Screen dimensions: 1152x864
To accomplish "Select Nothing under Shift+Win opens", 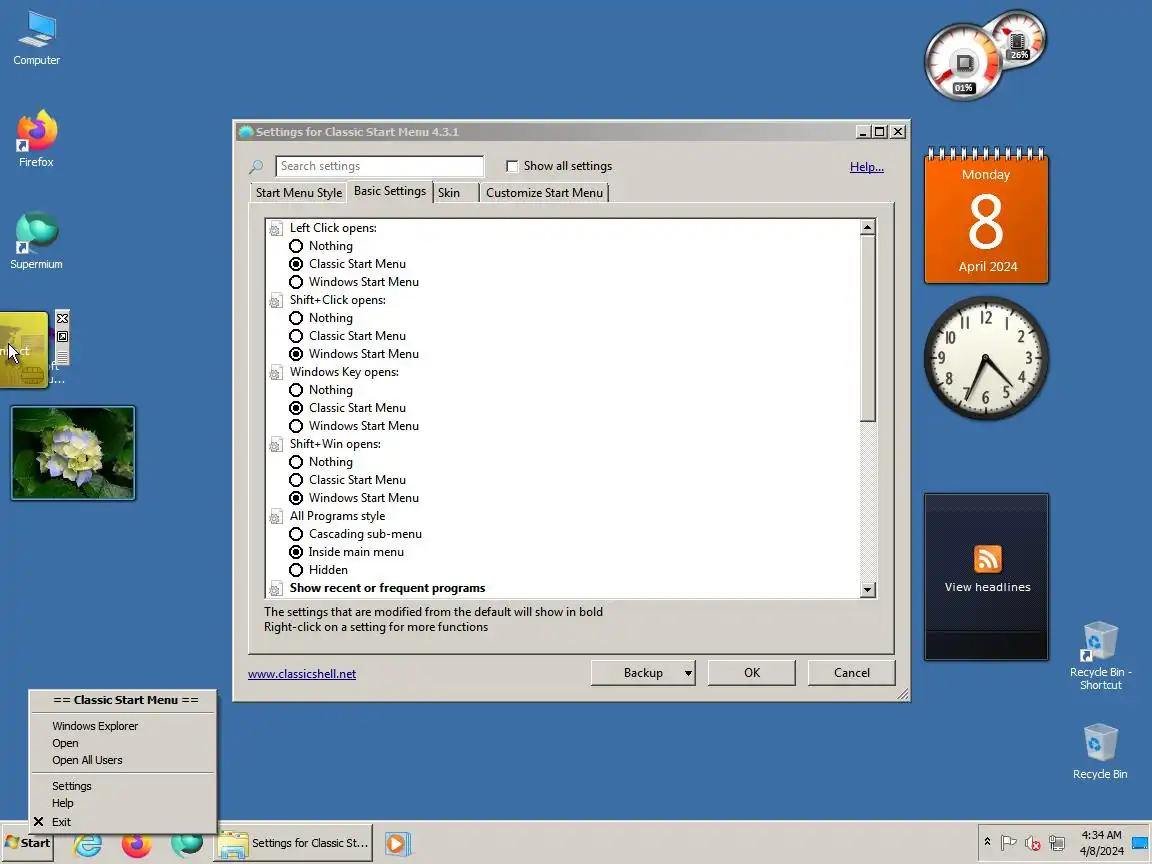I will tap(296, 462).
